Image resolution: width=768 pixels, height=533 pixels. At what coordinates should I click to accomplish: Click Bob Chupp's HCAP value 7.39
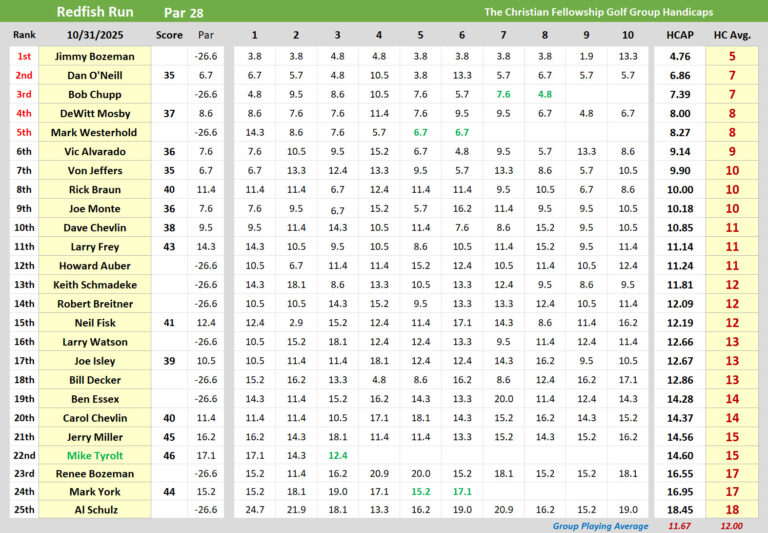pyautogui.click(x=679, y=94)
